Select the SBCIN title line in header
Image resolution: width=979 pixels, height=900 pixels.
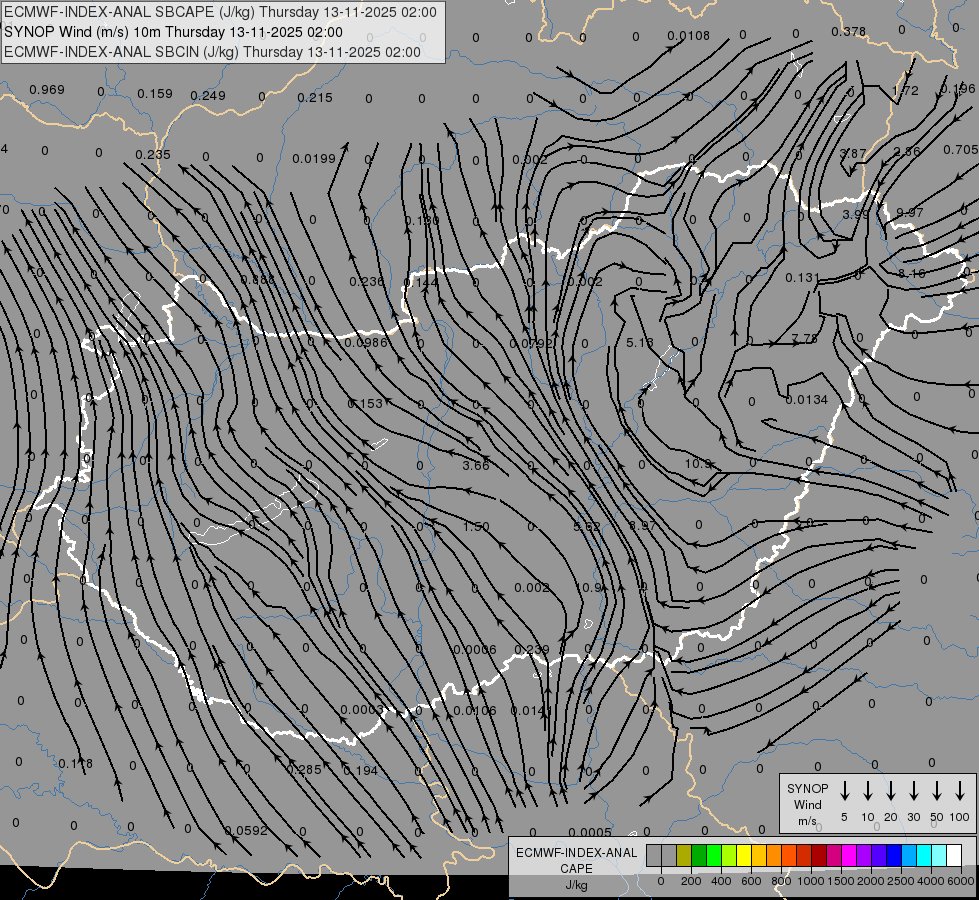(212, 52)
